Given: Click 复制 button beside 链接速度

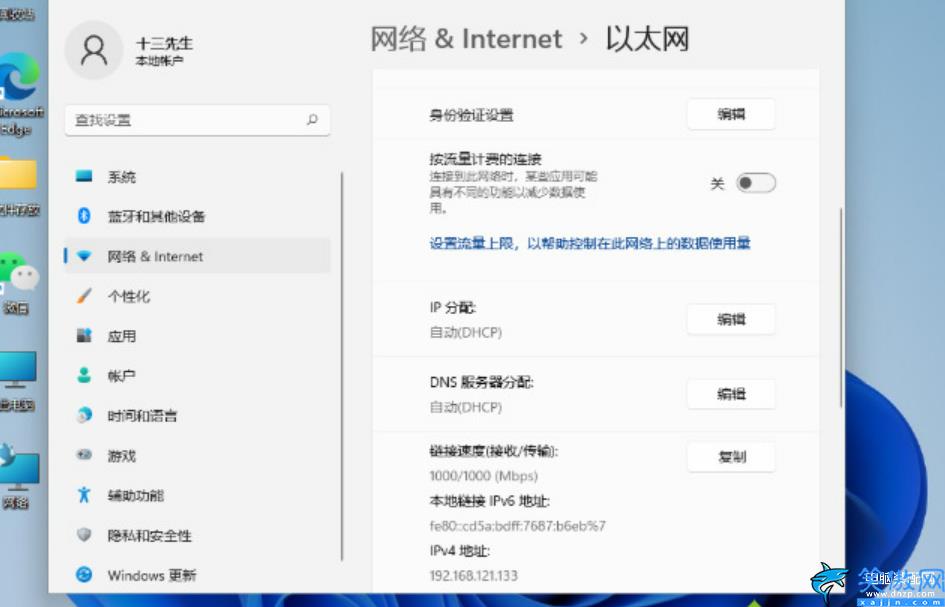Looking at the screenshot, I should click(x=730, y=456).
